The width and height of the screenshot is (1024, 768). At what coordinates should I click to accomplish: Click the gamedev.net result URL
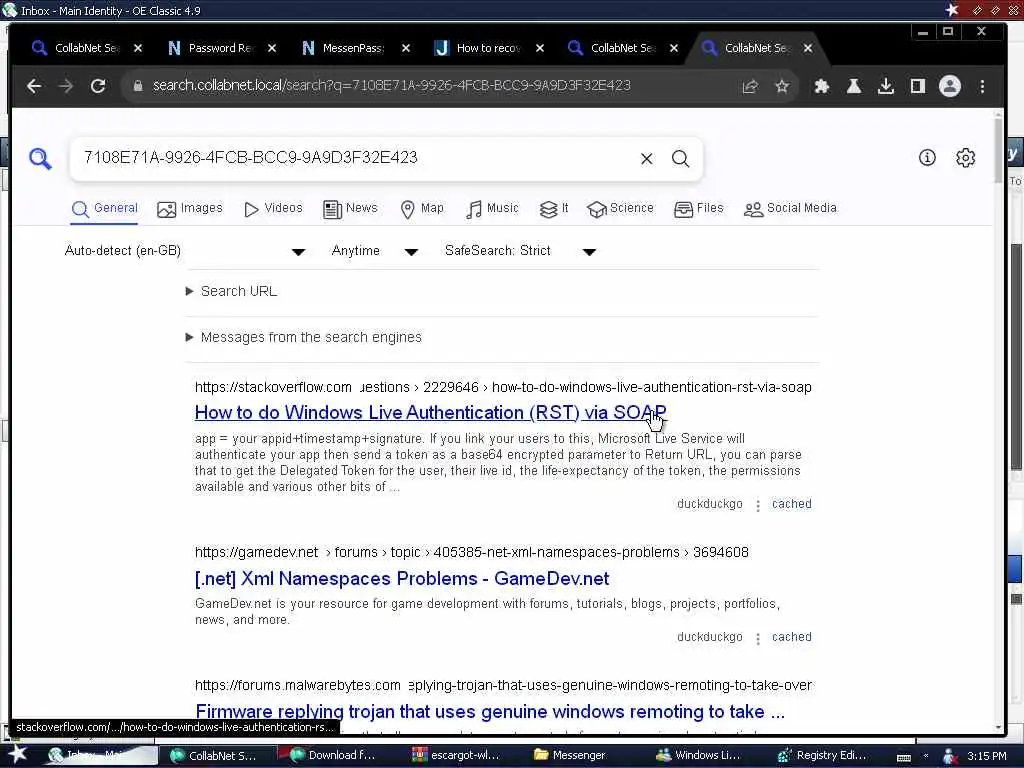click(x=472, y=552)
